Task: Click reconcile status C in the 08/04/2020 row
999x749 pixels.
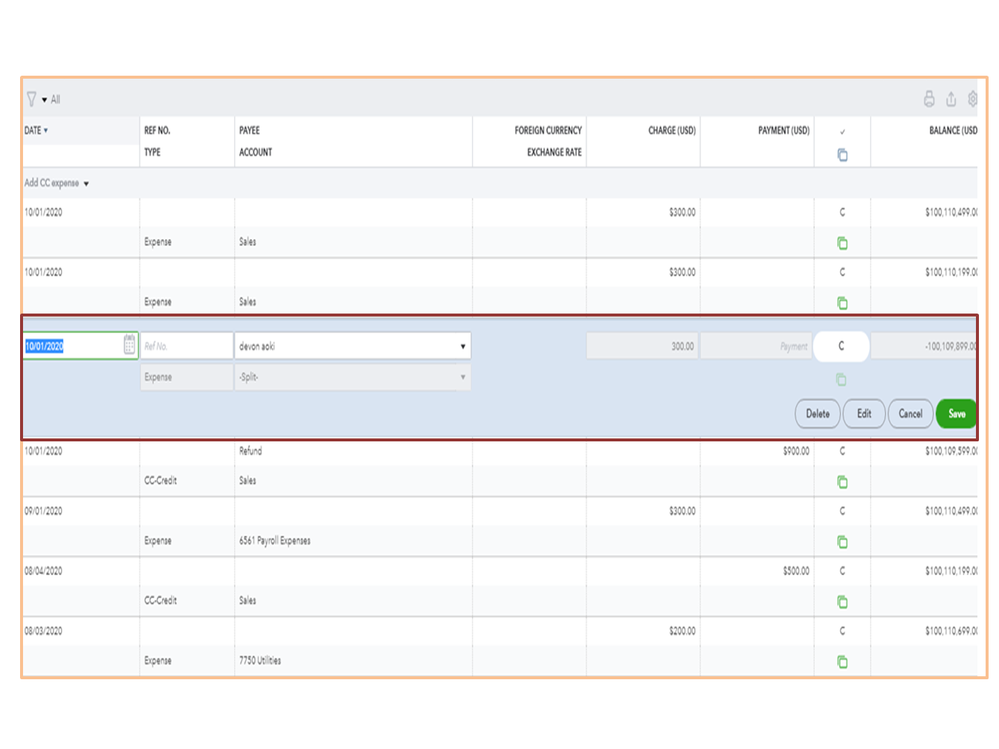Action: (842, 571)
